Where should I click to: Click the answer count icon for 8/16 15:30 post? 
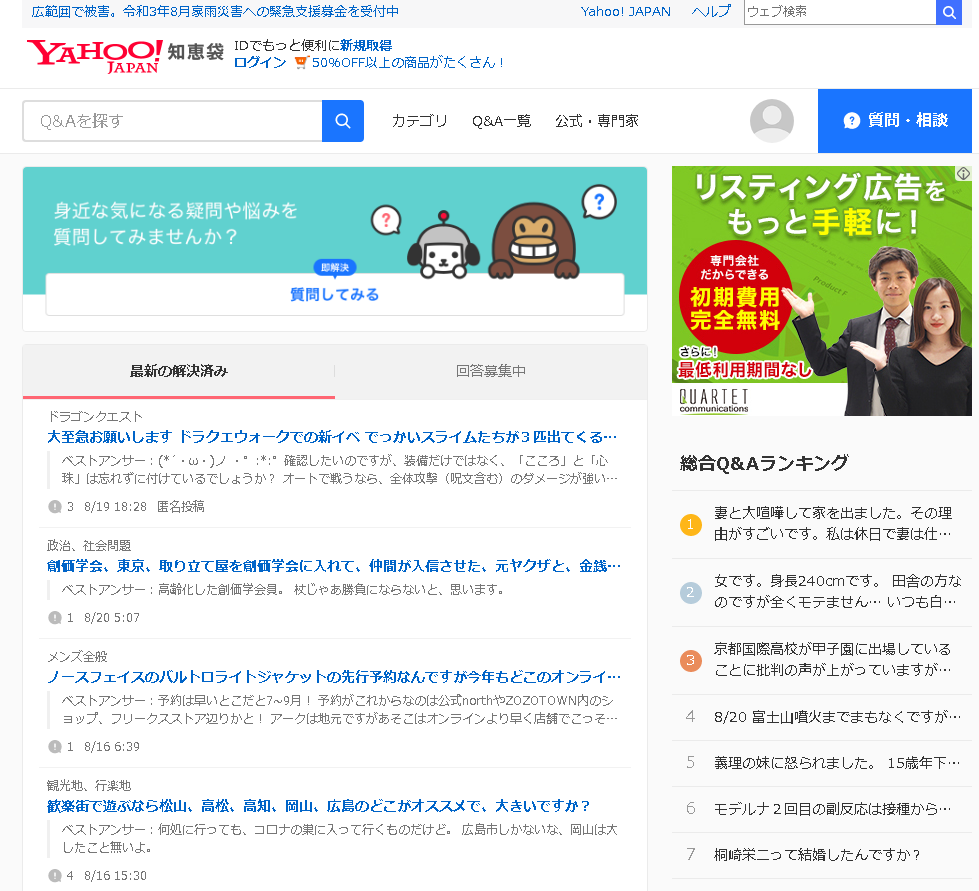click(x=54, y=875)
